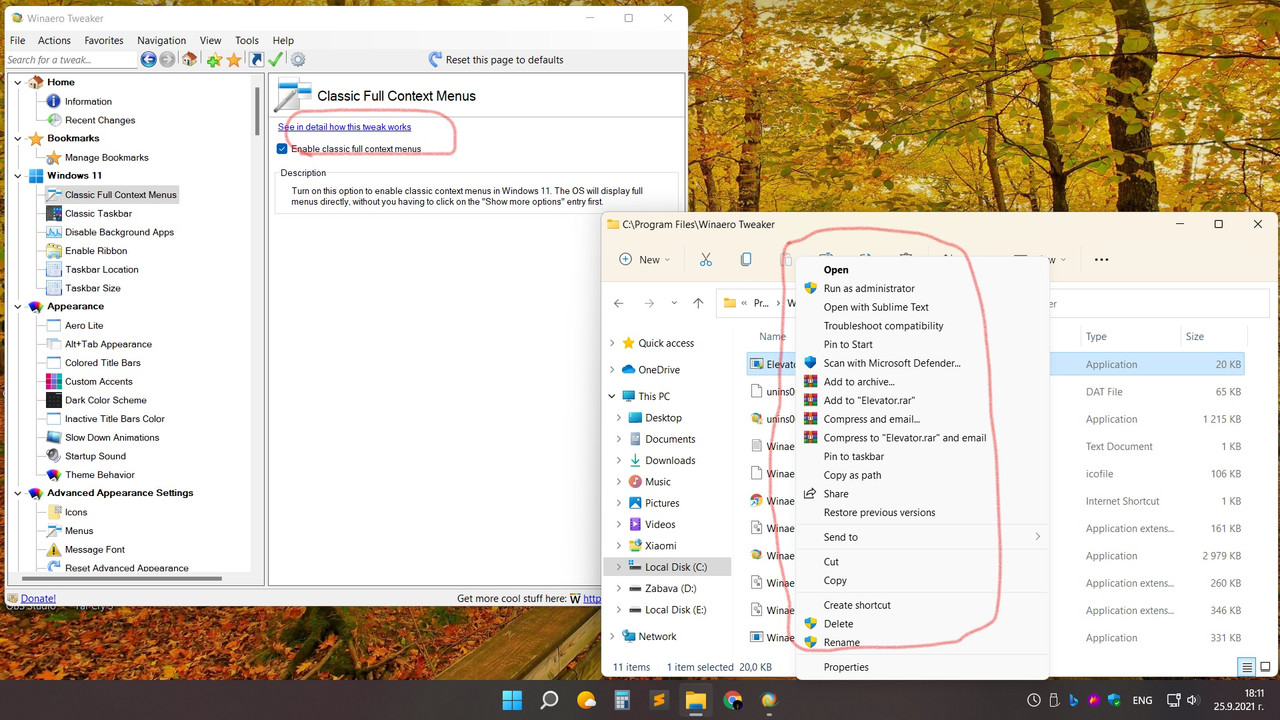Open See in detail how this tweak works link
Viewport: 1280px width, 720px height.
point(344,127)
